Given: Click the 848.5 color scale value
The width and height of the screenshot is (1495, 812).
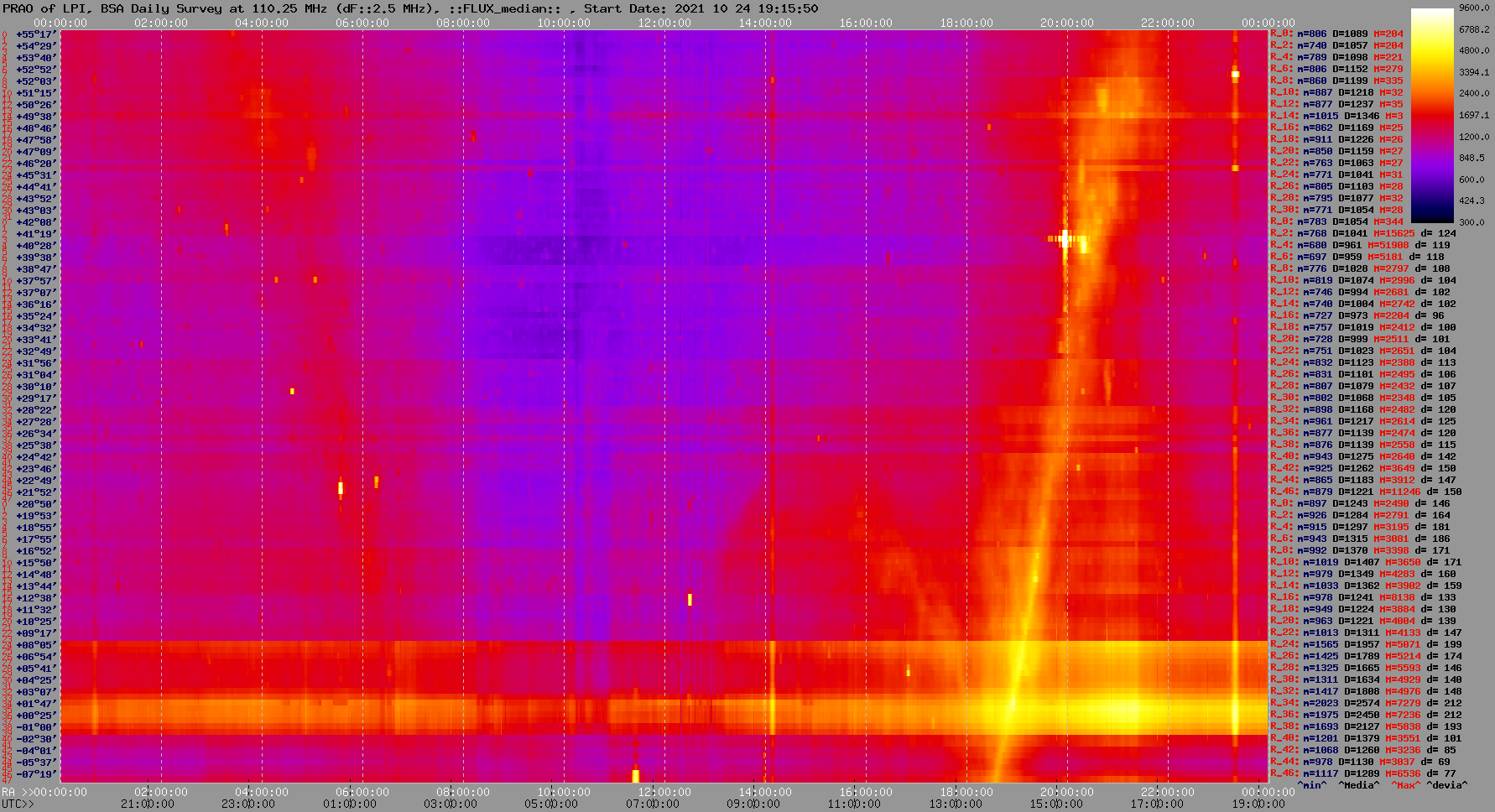Looking at the screenshot, I should tap(1472, 158).
